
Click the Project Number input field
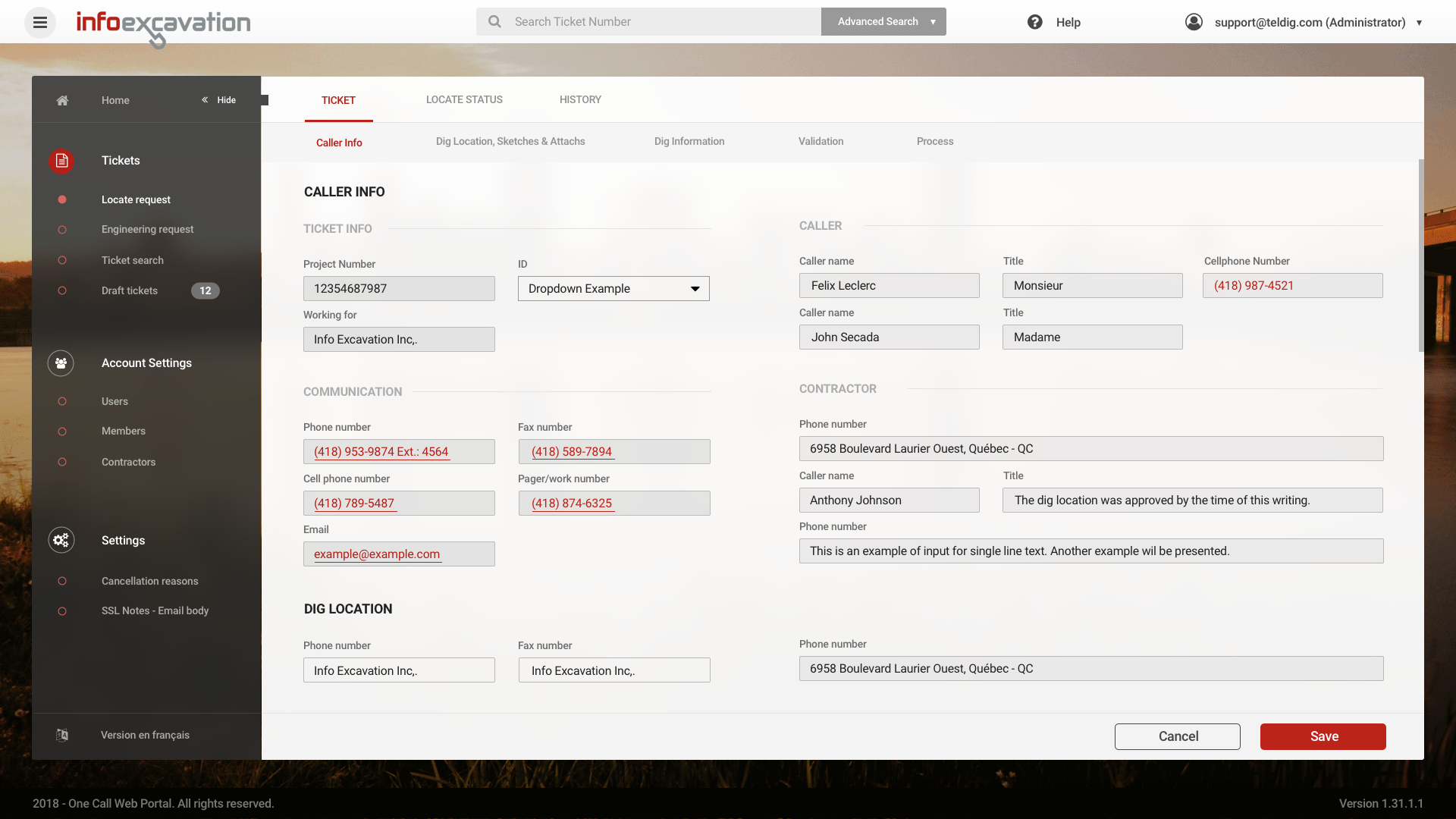tap(399, 289)
